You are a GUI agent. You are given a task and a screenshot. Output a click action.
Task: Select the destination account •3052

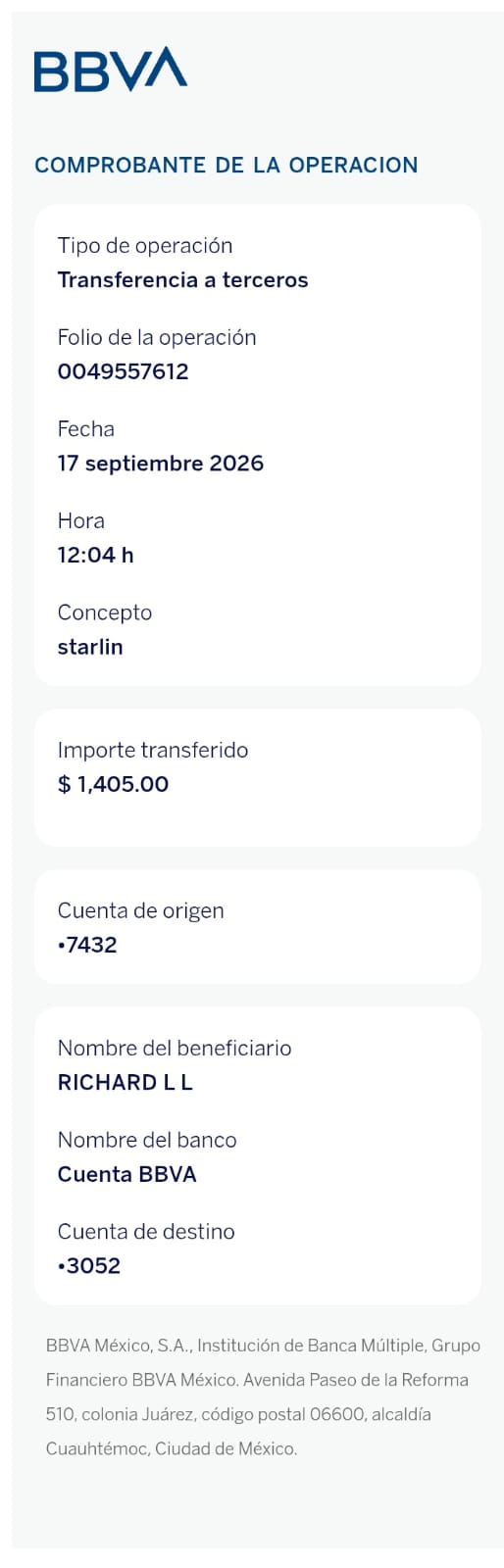coord(89,1265)
